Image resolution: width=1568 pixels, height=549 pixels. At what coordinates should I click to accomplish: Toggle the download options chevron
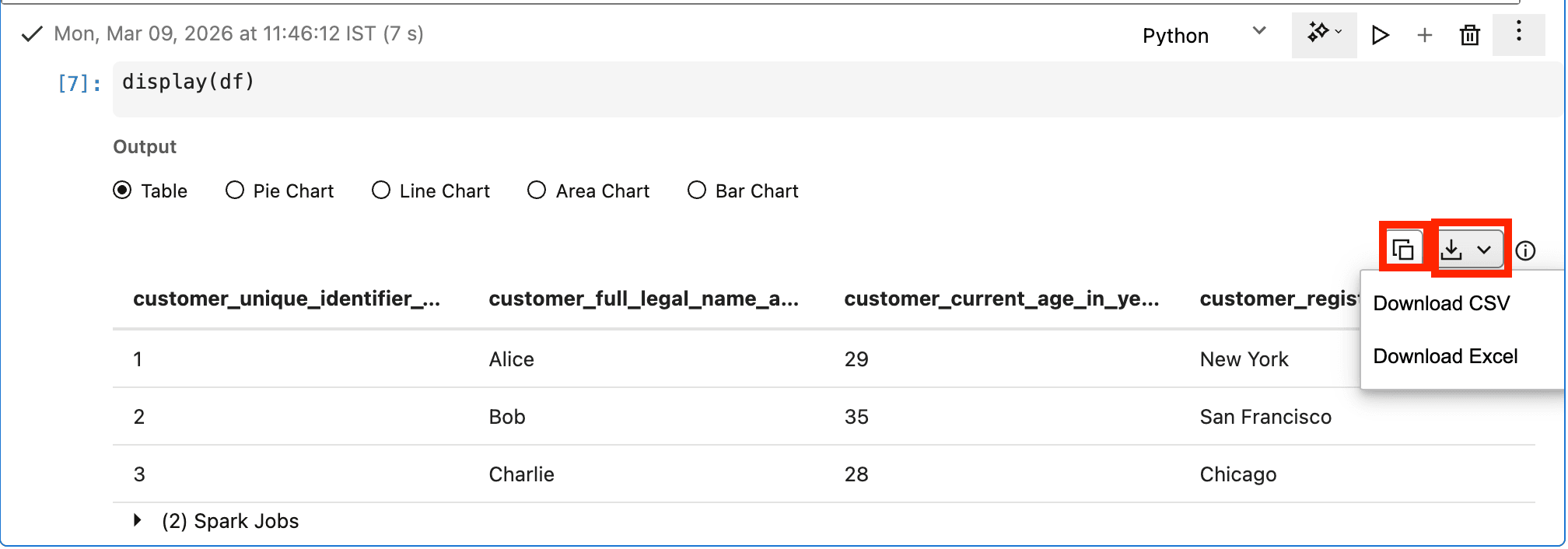coord(1484,250)
